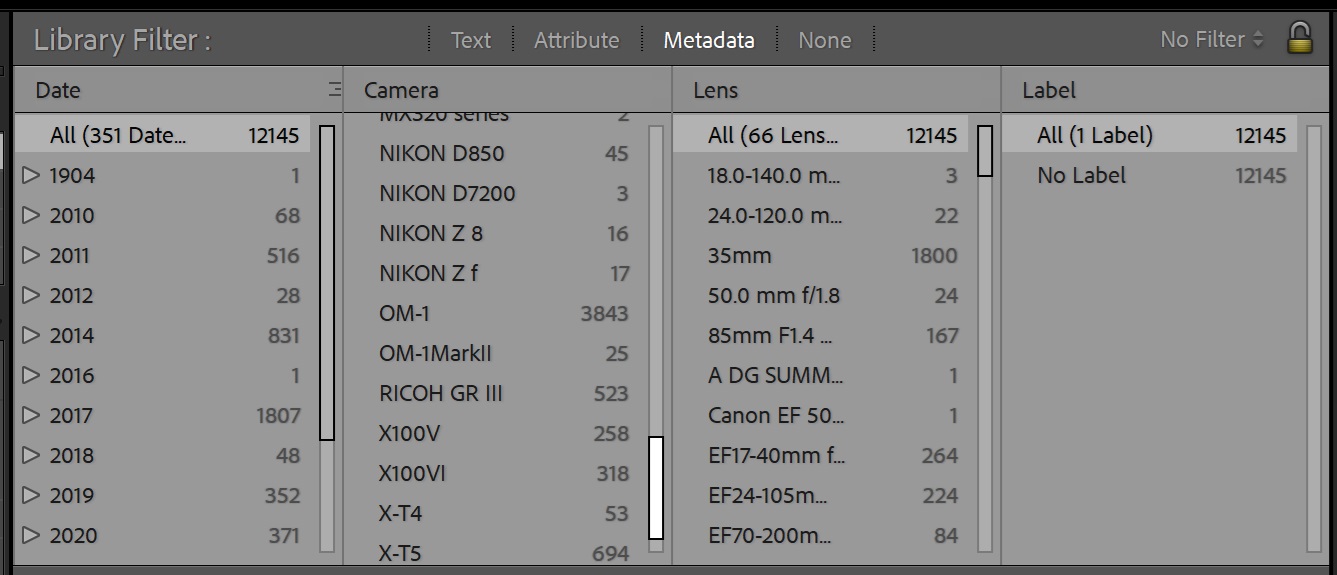The width and height of the screenshot is (1337, 575).
Task: Click the Date column scrollbar thumb
Action: coord(326,282)
